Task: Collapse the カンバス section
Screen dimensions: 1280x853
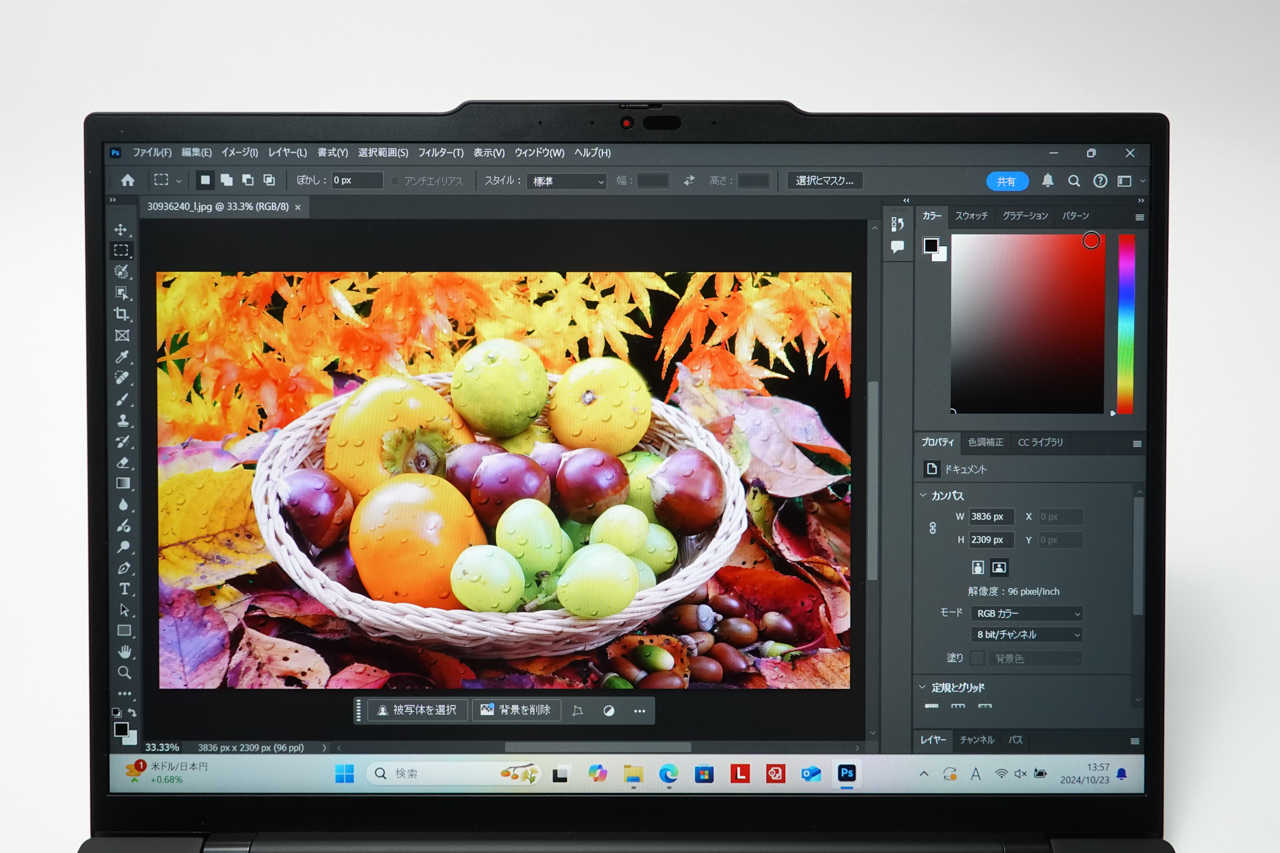Action: (x=922, y=495)
